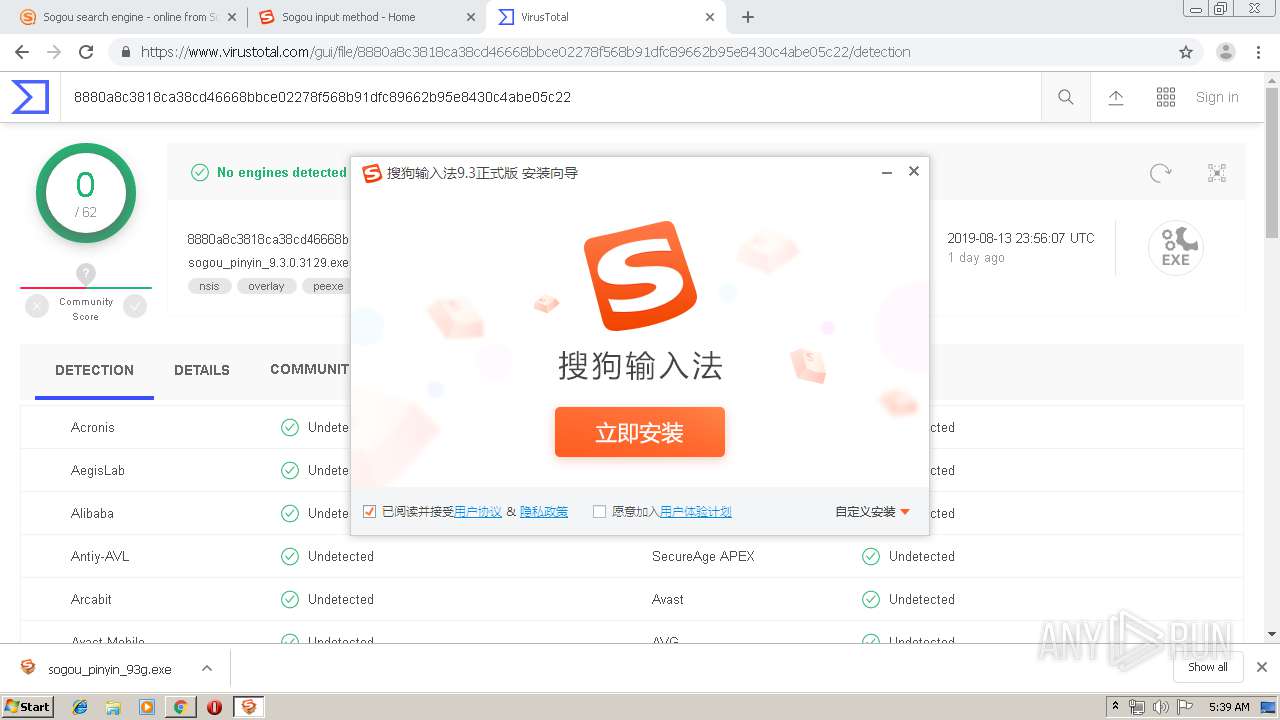Click the graph/expand icon near refresh
The height and width of the screenshot is (720, 1280).
(1217, 173)
